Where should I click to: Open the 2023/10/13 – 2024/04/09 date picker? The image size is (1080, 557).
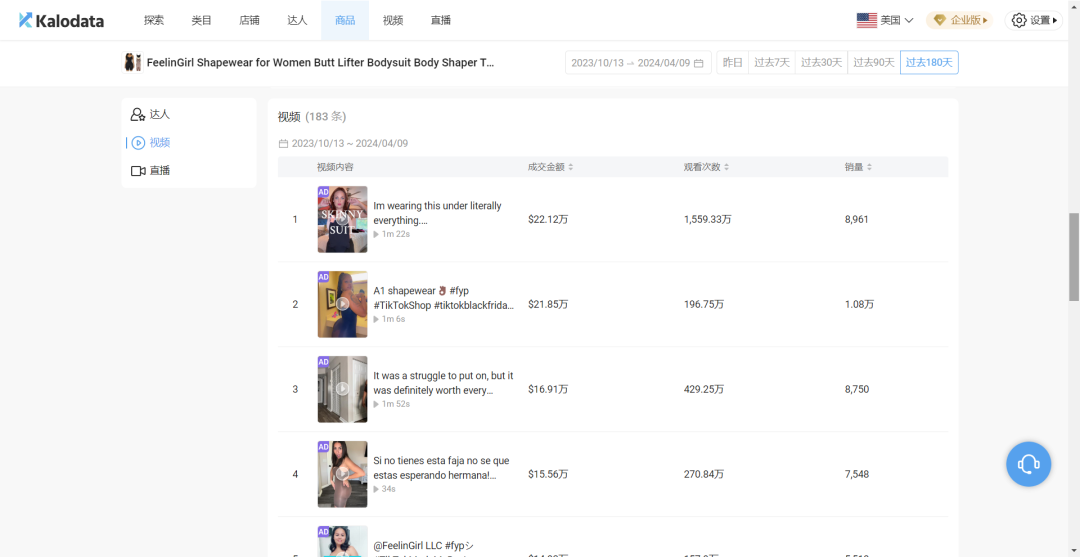(x=630, y=63)
